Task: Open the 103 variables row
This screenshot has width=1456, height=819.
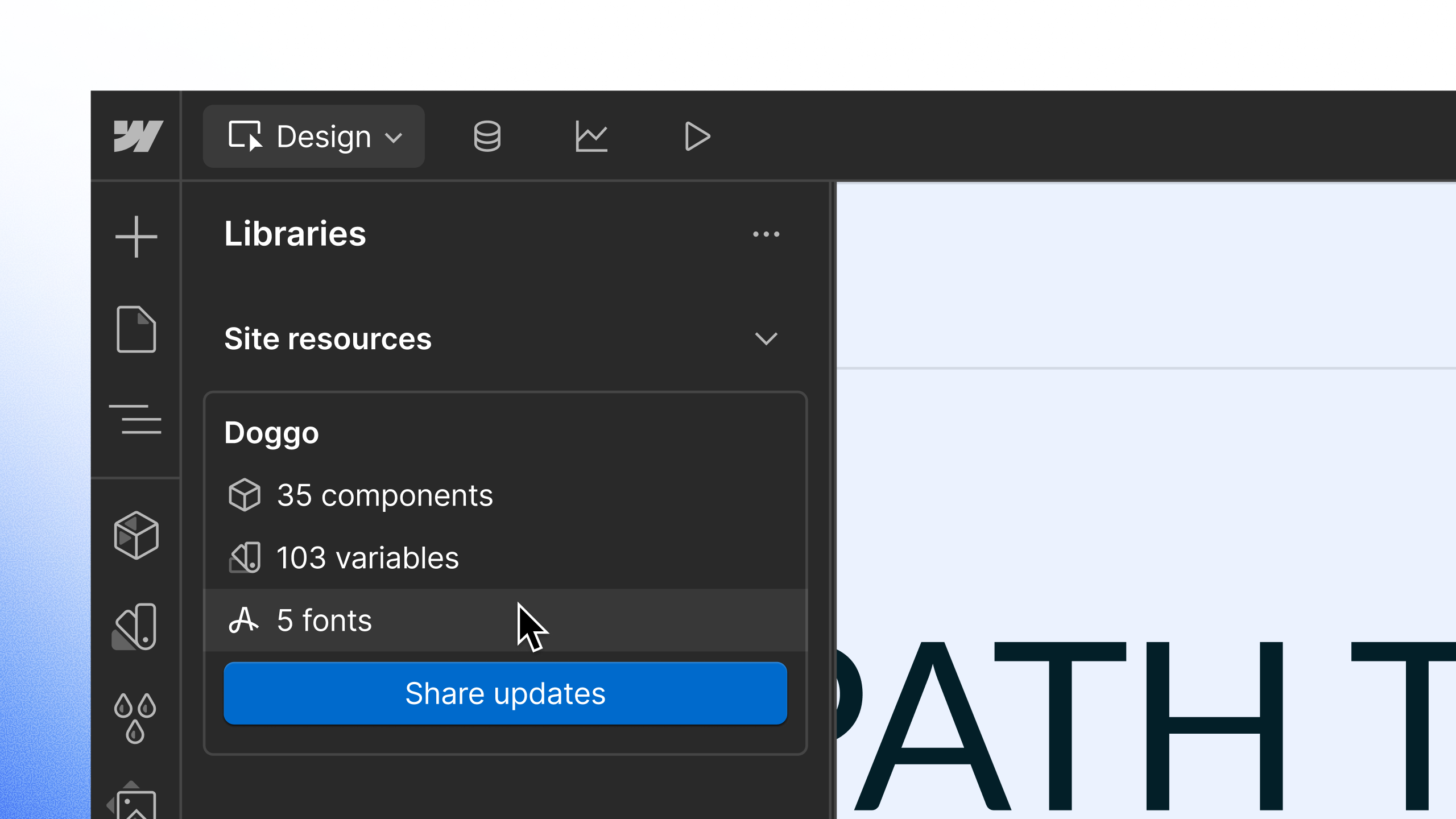Action: point(505,558)
